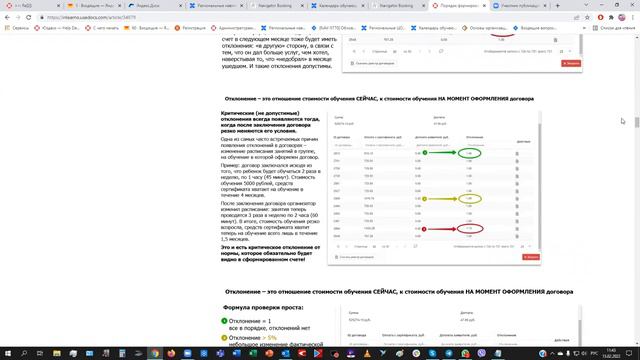
Task: Open the Региональные ЦО... bookmark
Action: [x=383, y=28]
